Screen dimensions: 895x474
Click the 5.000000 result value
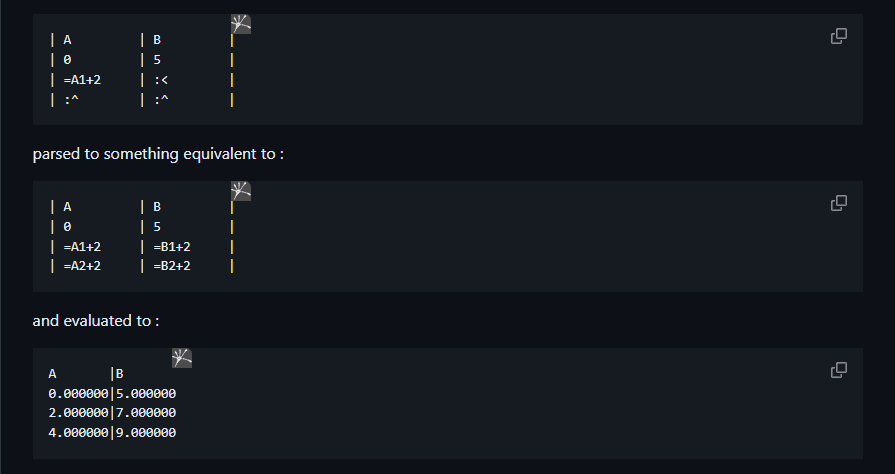pyautogui.click(x=146, y=394)
